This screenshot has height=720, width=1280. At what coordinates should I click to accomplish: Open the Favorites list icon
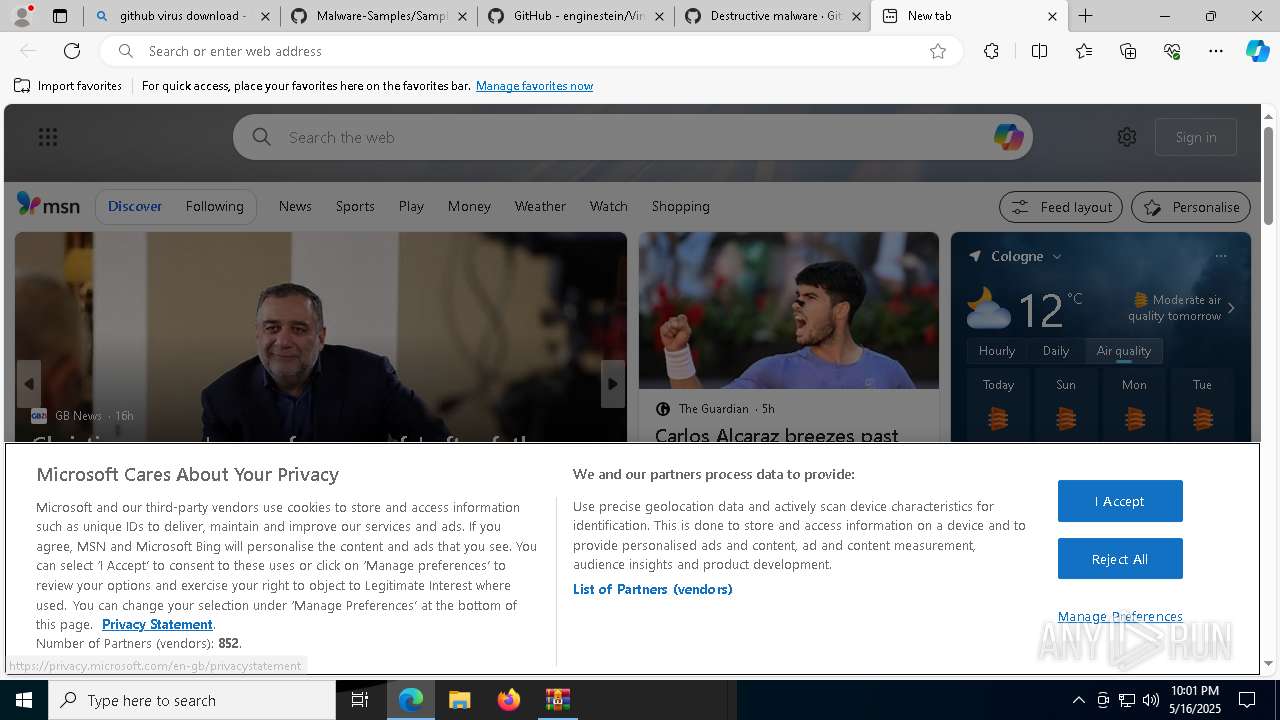[1084, 51]
